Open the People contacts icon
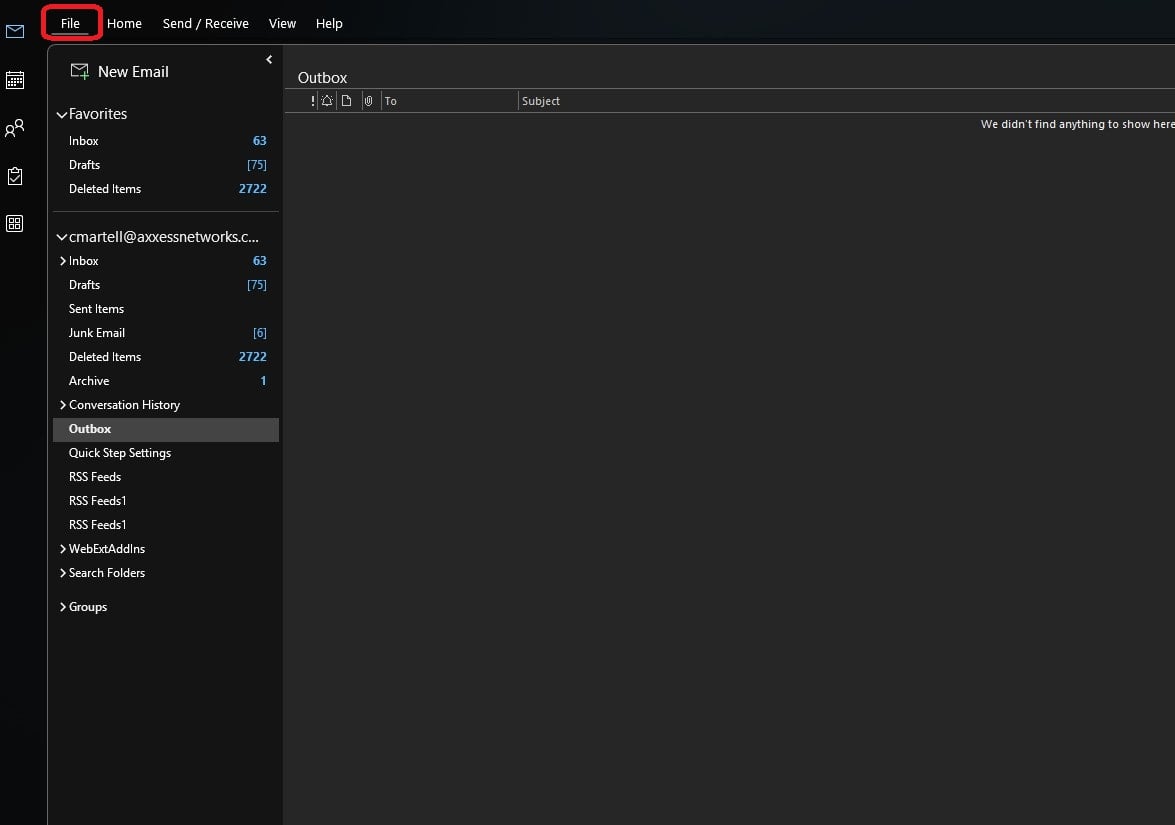1175x825 pixels. click(15, 128)
